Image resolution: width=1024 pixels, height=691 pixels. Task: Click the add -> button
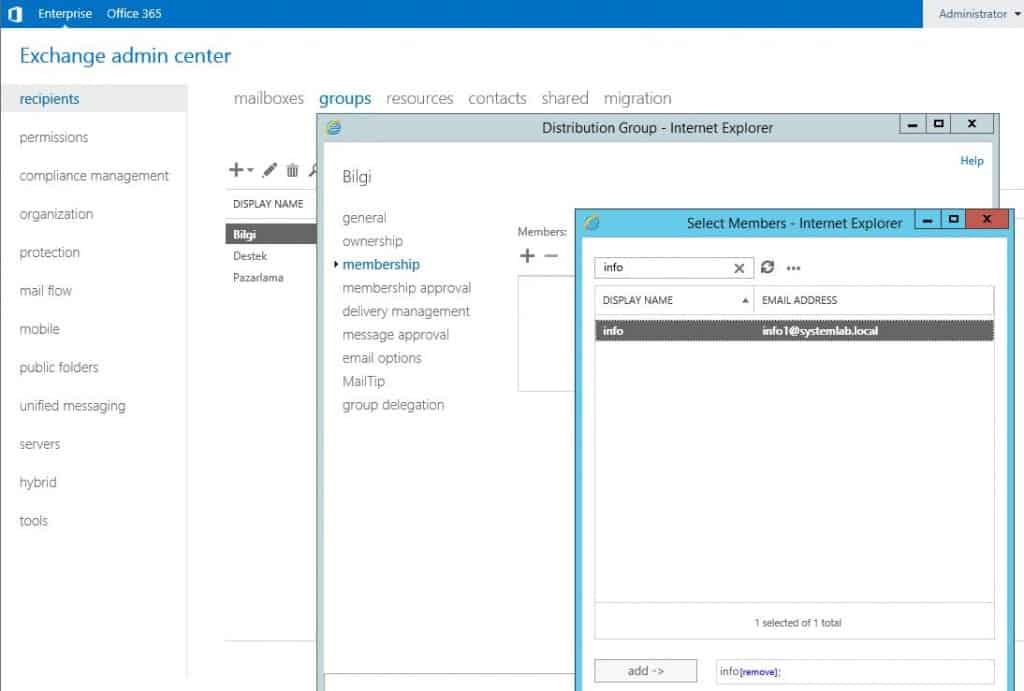click(x=645, y=671)
